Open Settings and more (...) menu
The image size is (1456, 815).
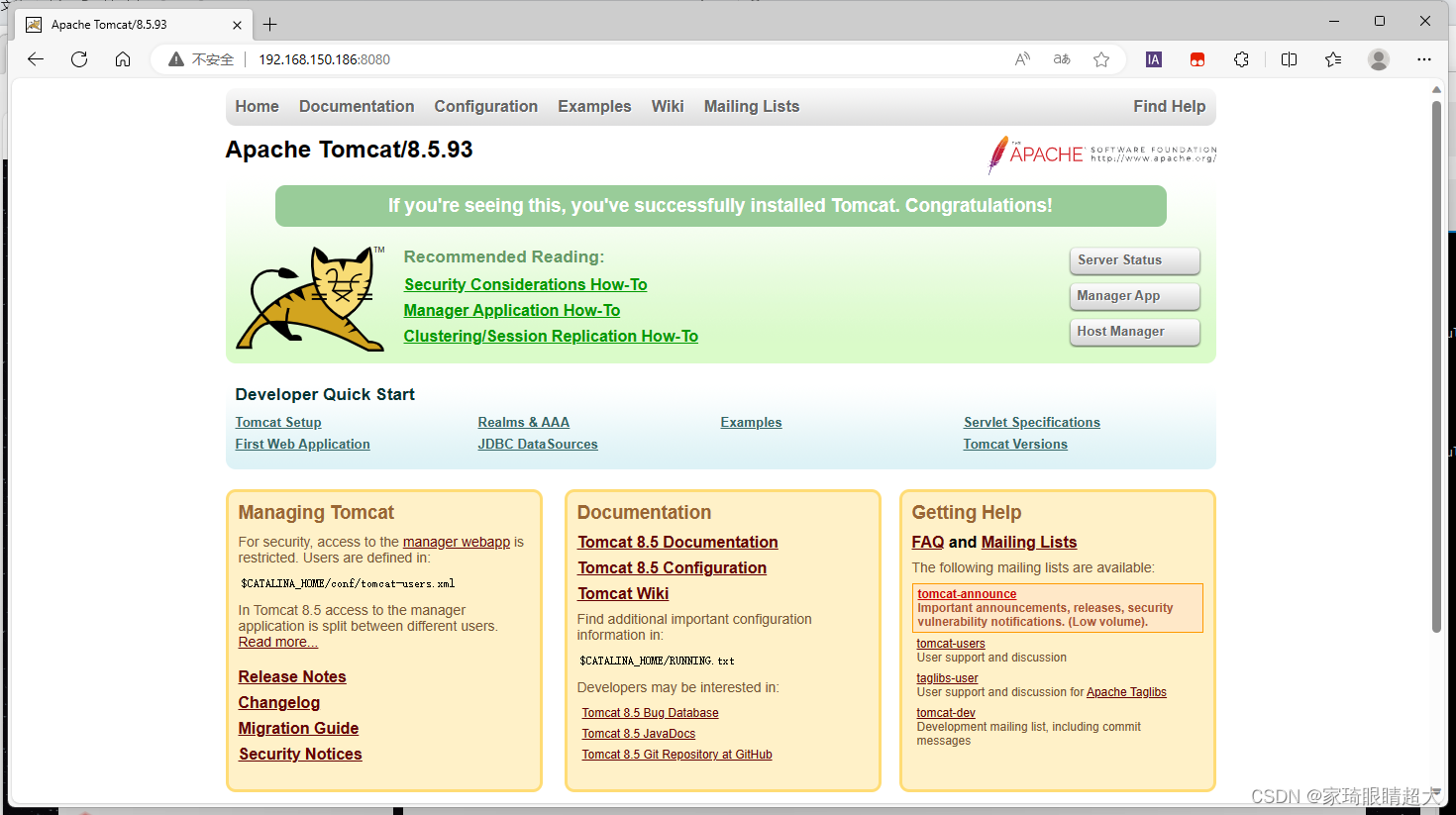point(1424,59)
